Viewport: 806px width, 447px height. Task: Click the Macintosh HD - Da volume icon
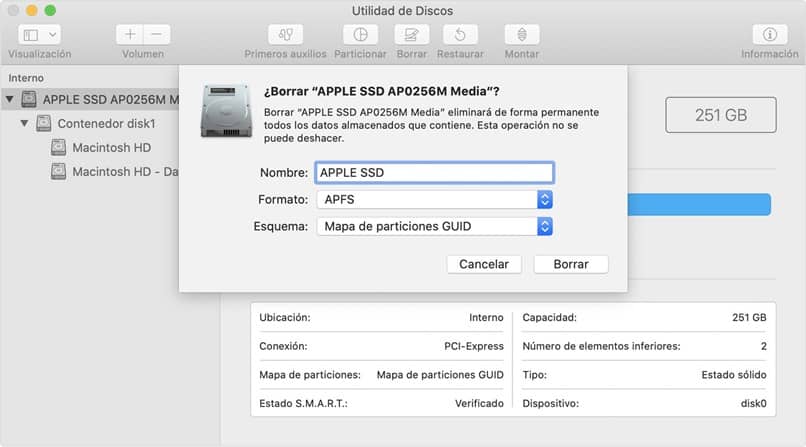pyautogui.click(x=59, y=172)
